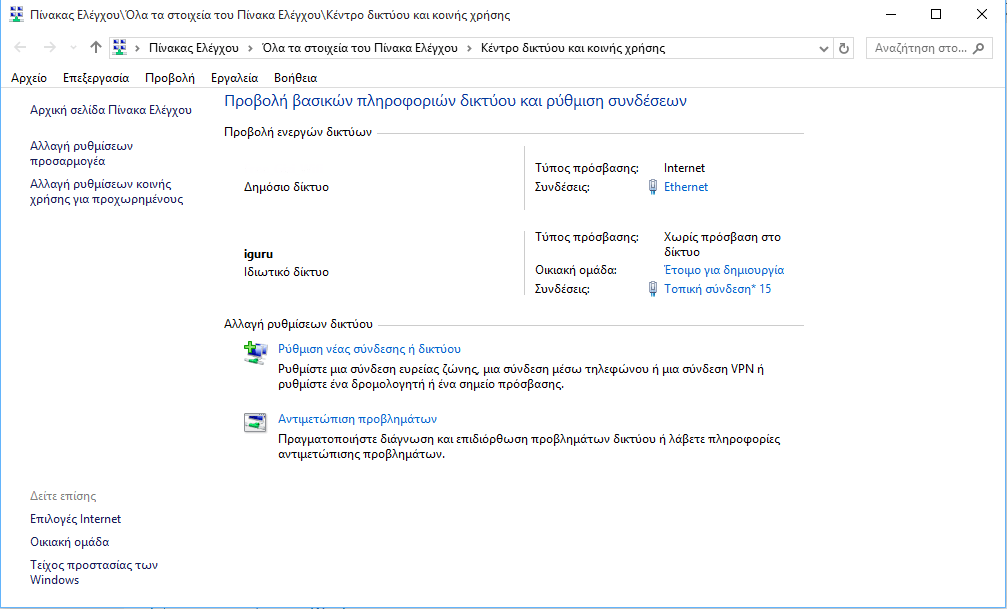Refresh the Control Panel view
Viewport: 1007px width, 609px height.
tap(844, 48)
